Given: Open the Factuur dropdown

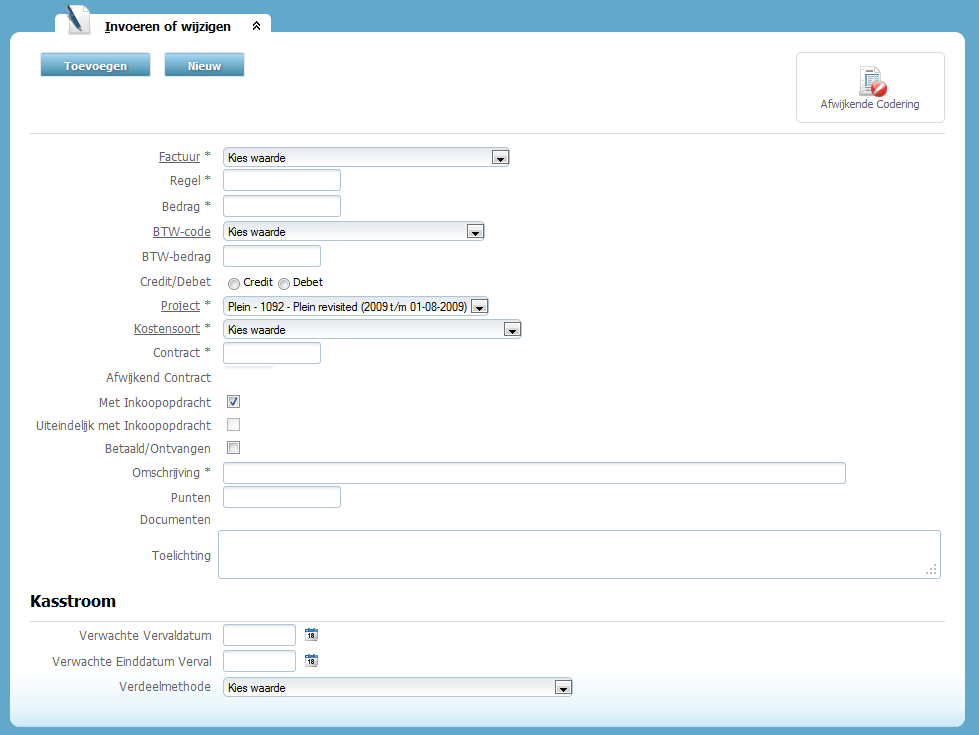Looking at the screenshot, I should tap(500, 156).
